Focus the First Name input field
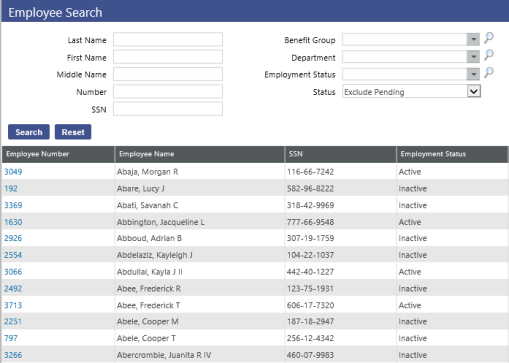 [x=168, y=57]
